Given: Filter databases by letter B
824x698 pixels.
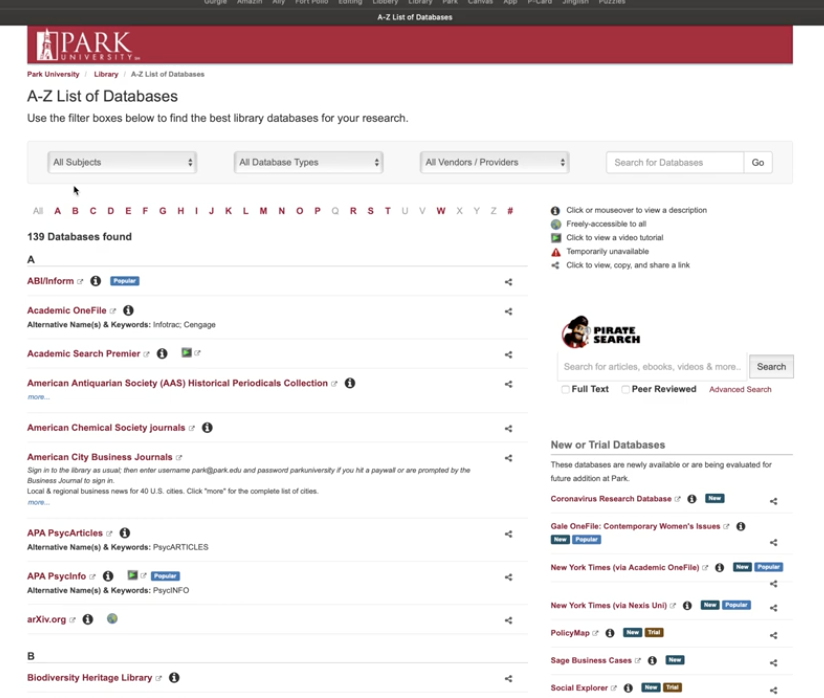Looking at the screenshot, I should [75, 211].
